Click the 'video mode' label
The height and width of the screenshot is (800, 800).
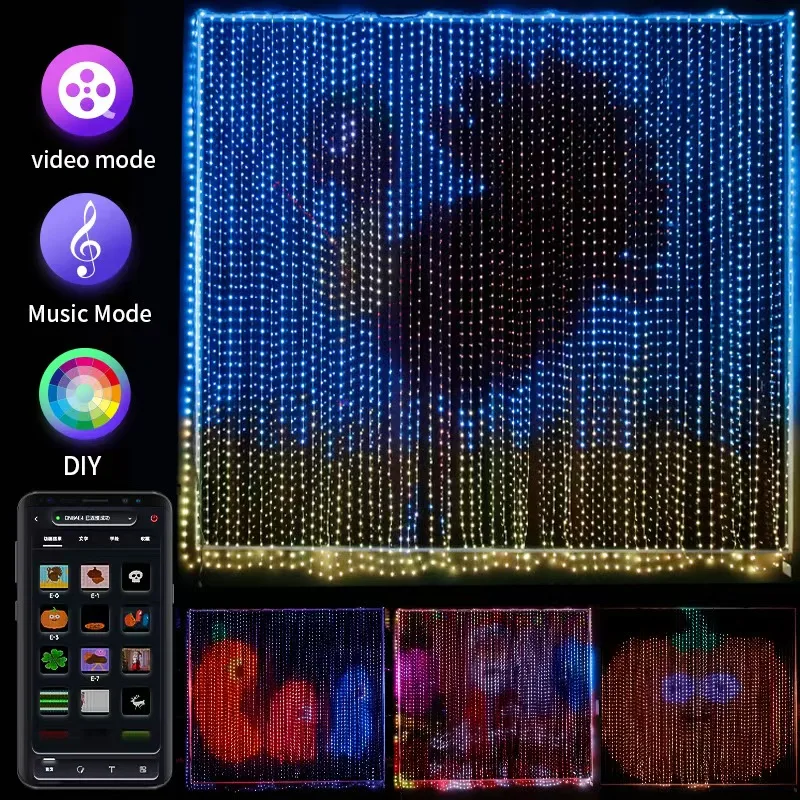click(x=93, y=160)
